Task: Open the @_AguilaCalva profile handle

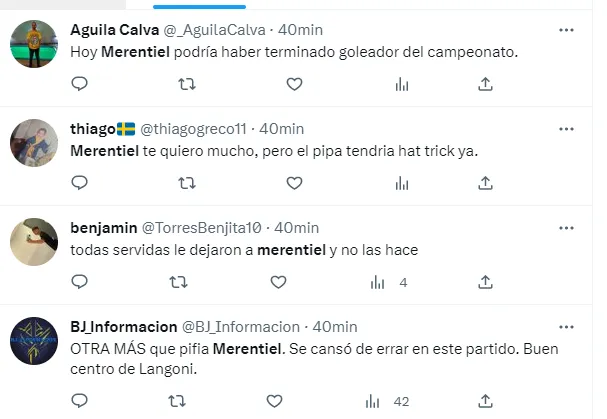Action: pos(214,30)
